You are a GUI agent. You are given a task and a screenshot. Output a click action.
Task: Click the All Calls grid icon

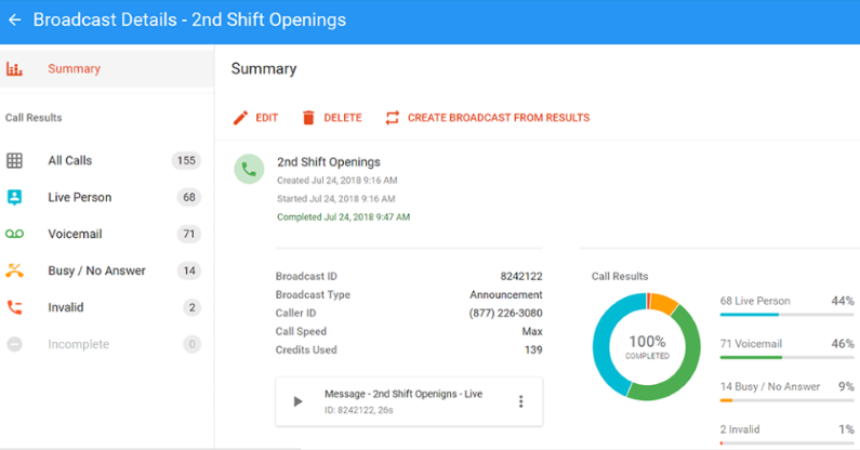tap(14, 161)
